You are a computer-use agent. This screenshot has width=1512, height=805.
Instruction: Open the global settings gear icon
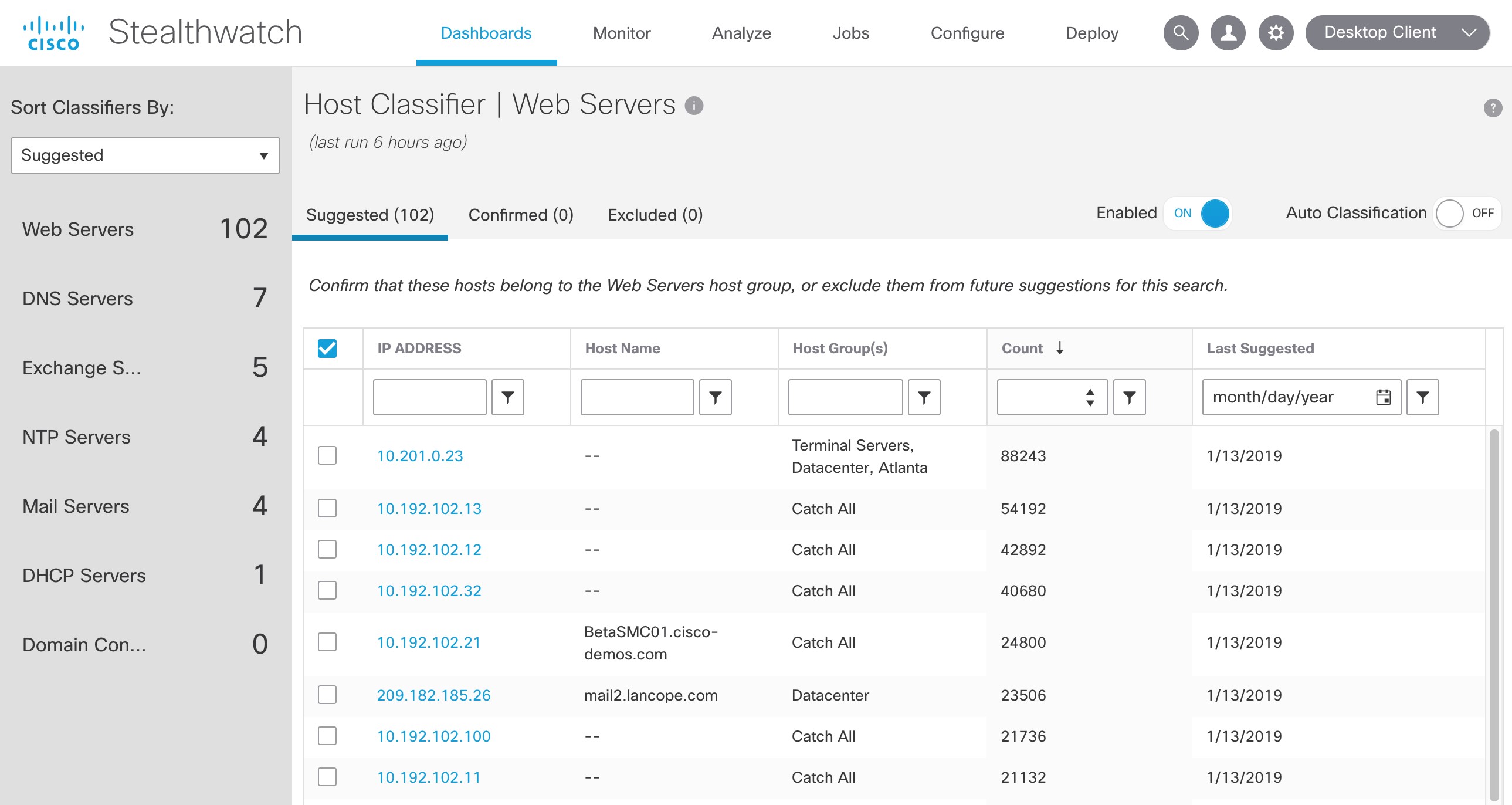1276,33
